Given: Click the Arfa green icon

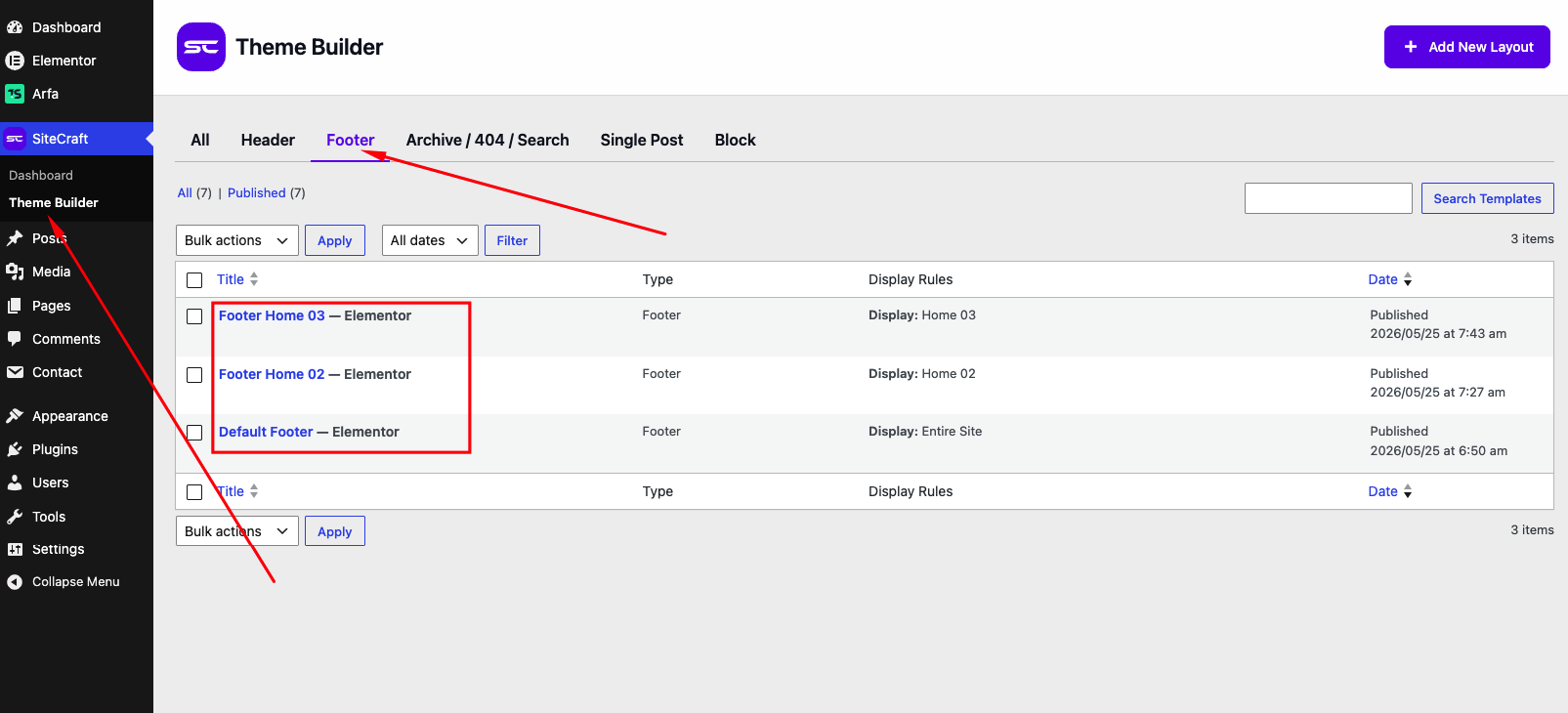Looking at the screenshot, I should [x=15, y=94].
